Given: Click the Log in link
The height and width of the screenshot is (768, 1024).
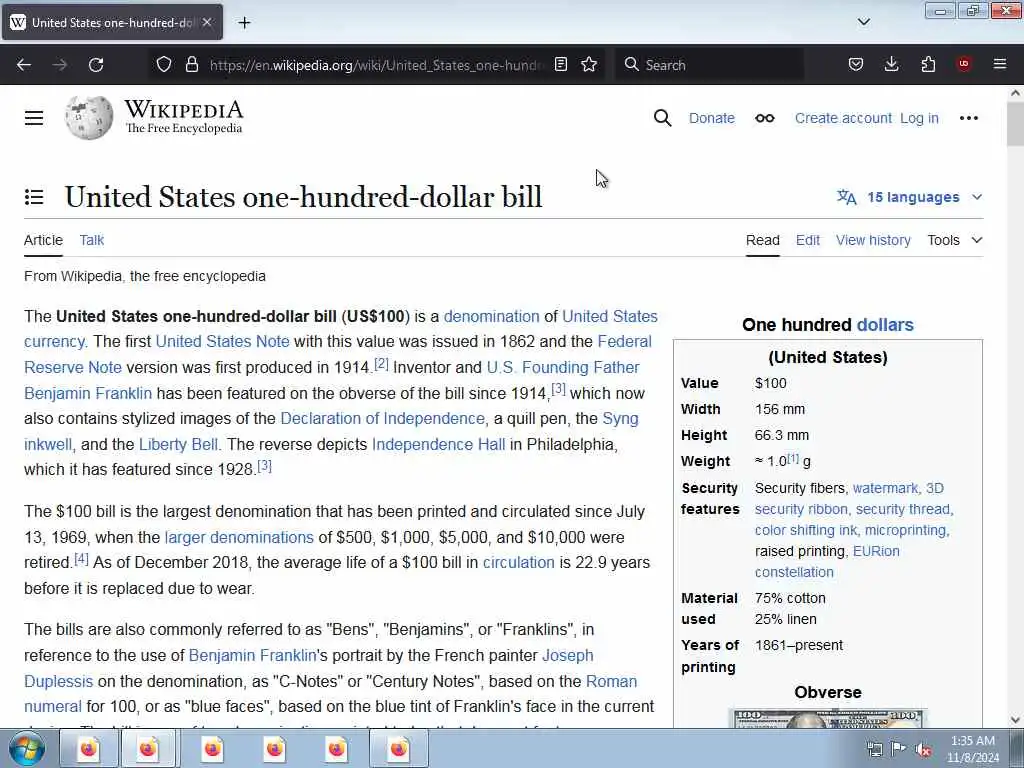Looking at the screenshot, I should click(x=919, y=118).
